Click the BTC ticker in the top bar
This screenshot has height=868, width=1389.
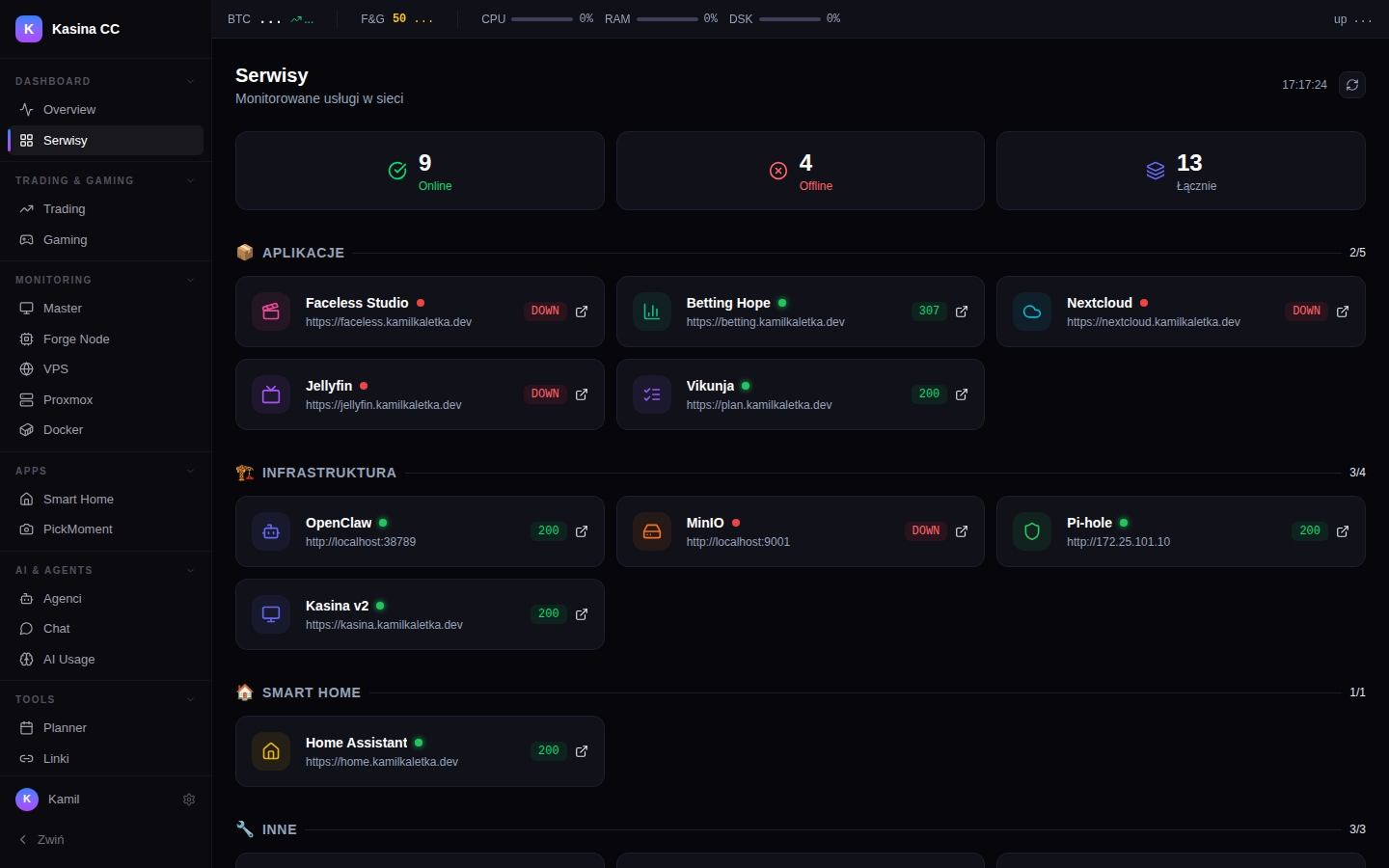click(x=239, y=18)
